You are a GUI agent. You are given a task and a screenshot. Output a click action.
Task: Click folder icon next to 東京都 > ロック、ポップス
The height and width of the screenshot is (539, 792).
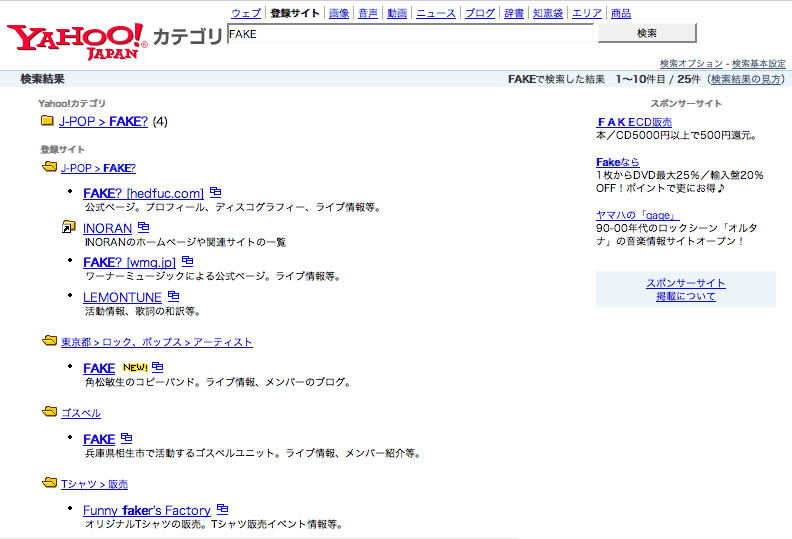coord(50,340)
